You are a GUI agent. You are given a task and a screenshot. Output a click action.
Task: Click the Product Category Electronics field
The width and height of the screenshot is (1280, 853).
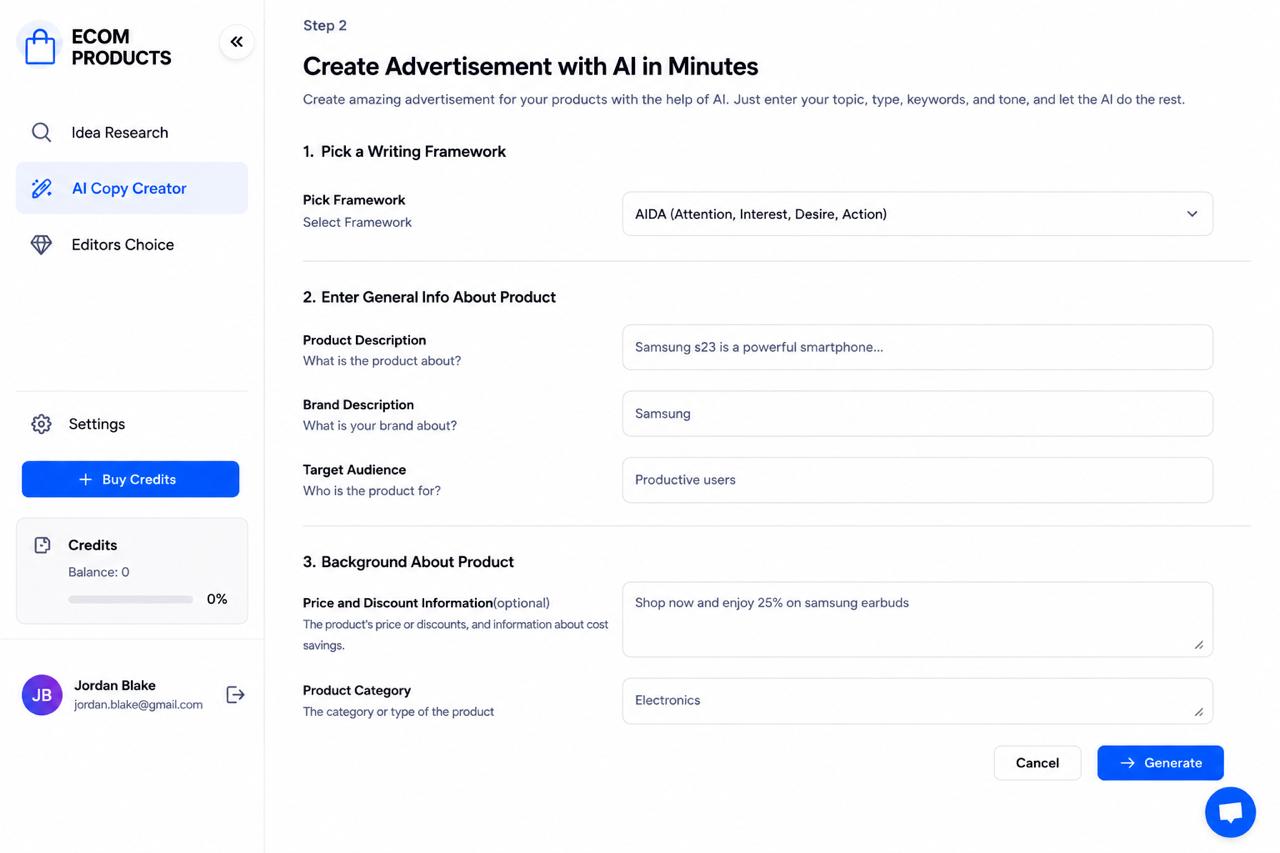(x=917, y=701)
